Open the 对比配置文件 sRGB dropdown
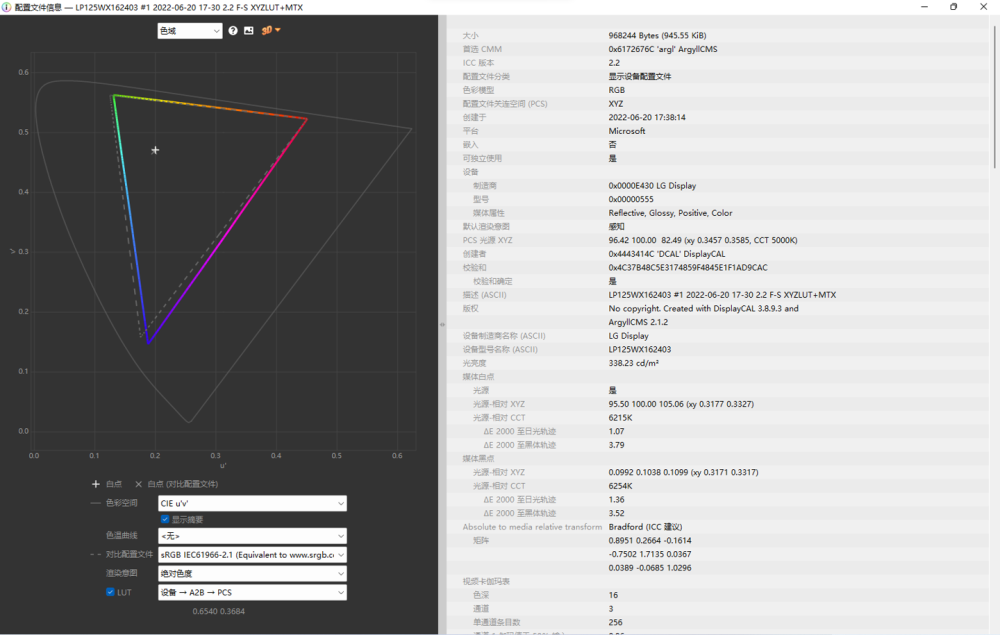 tap(252, 554)
